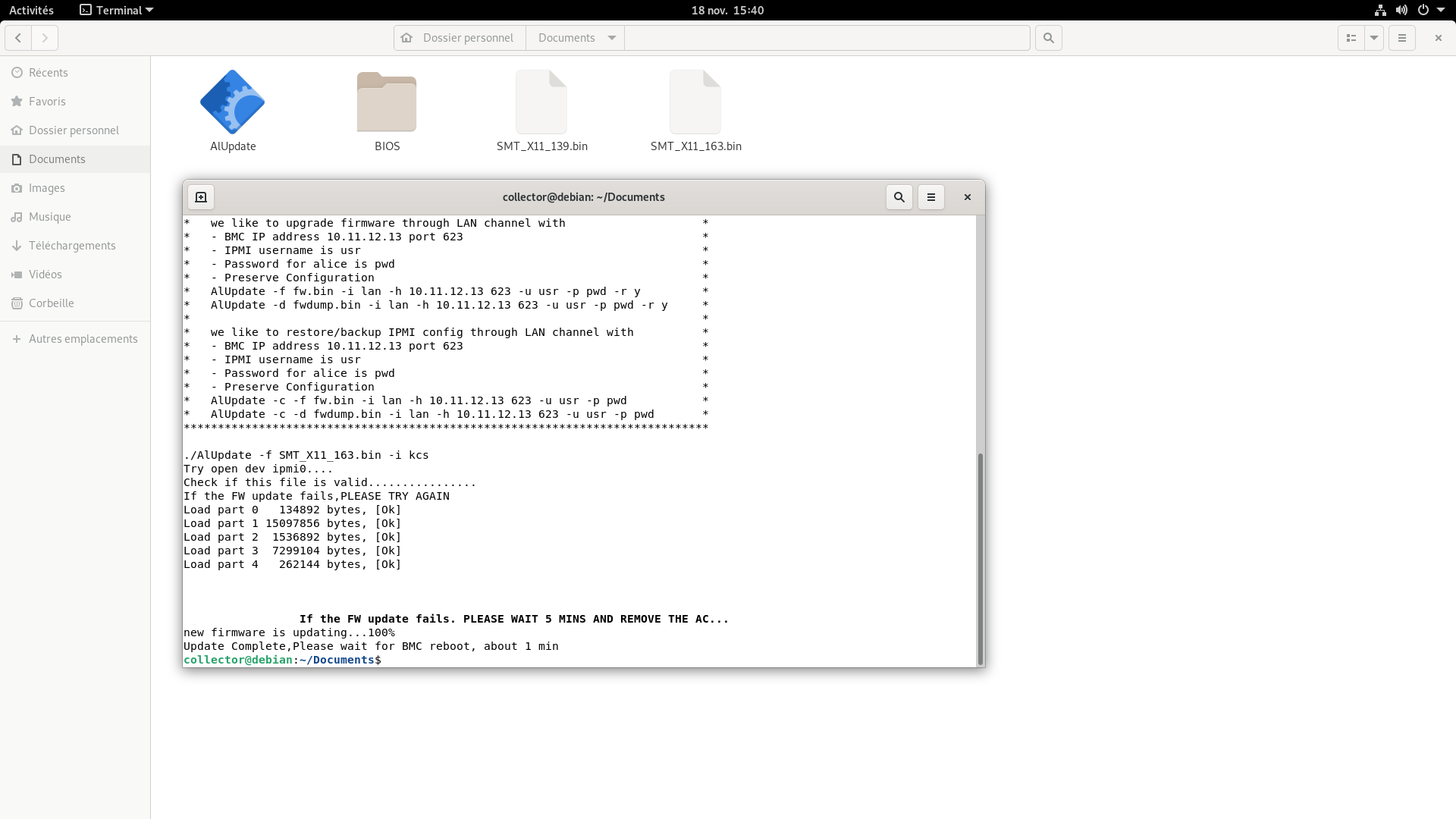This screenshot has width=1456, height=819.
Task: Search files in the file manager
Action: (x=1049, y=38)
